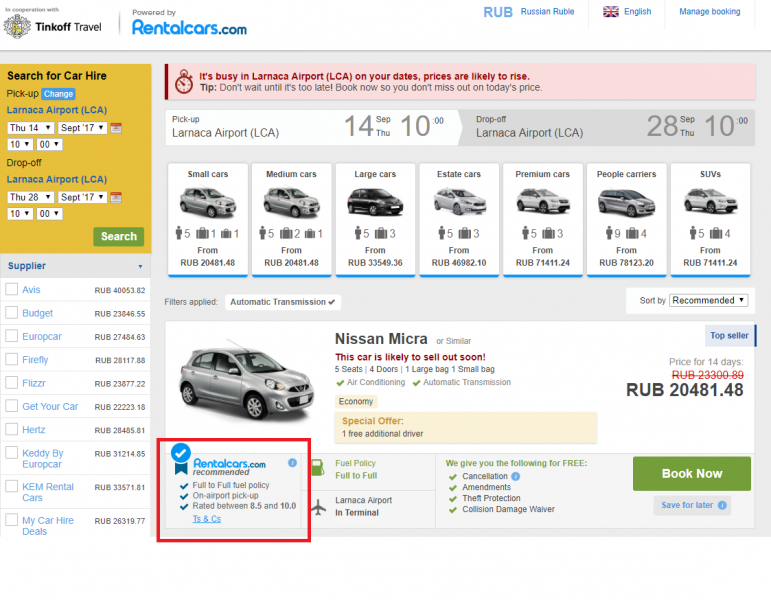This screenshot has width=771, height=600.
Task: Select the People carriers category image
Action: pyautogui.click(x=626, y=202)
